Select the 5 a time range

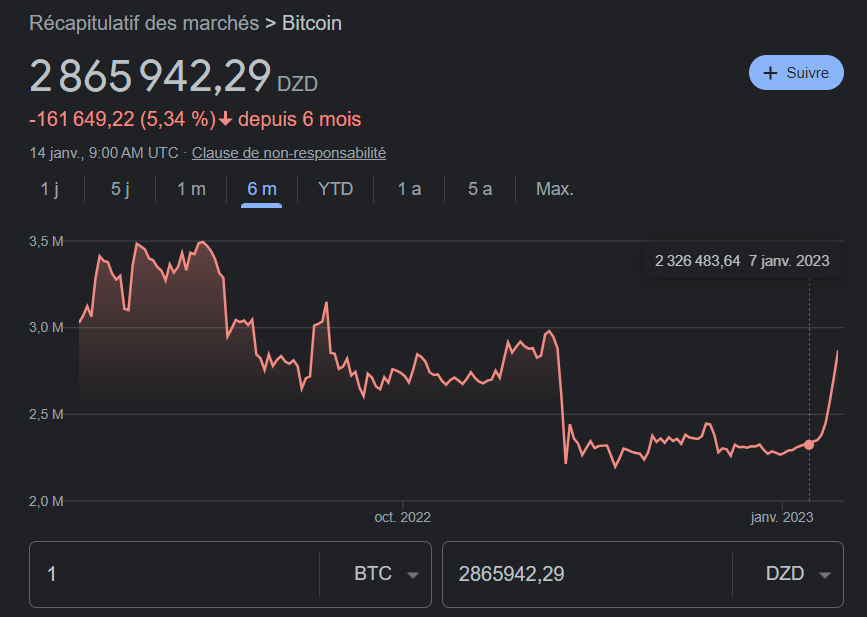pos(480,189)
